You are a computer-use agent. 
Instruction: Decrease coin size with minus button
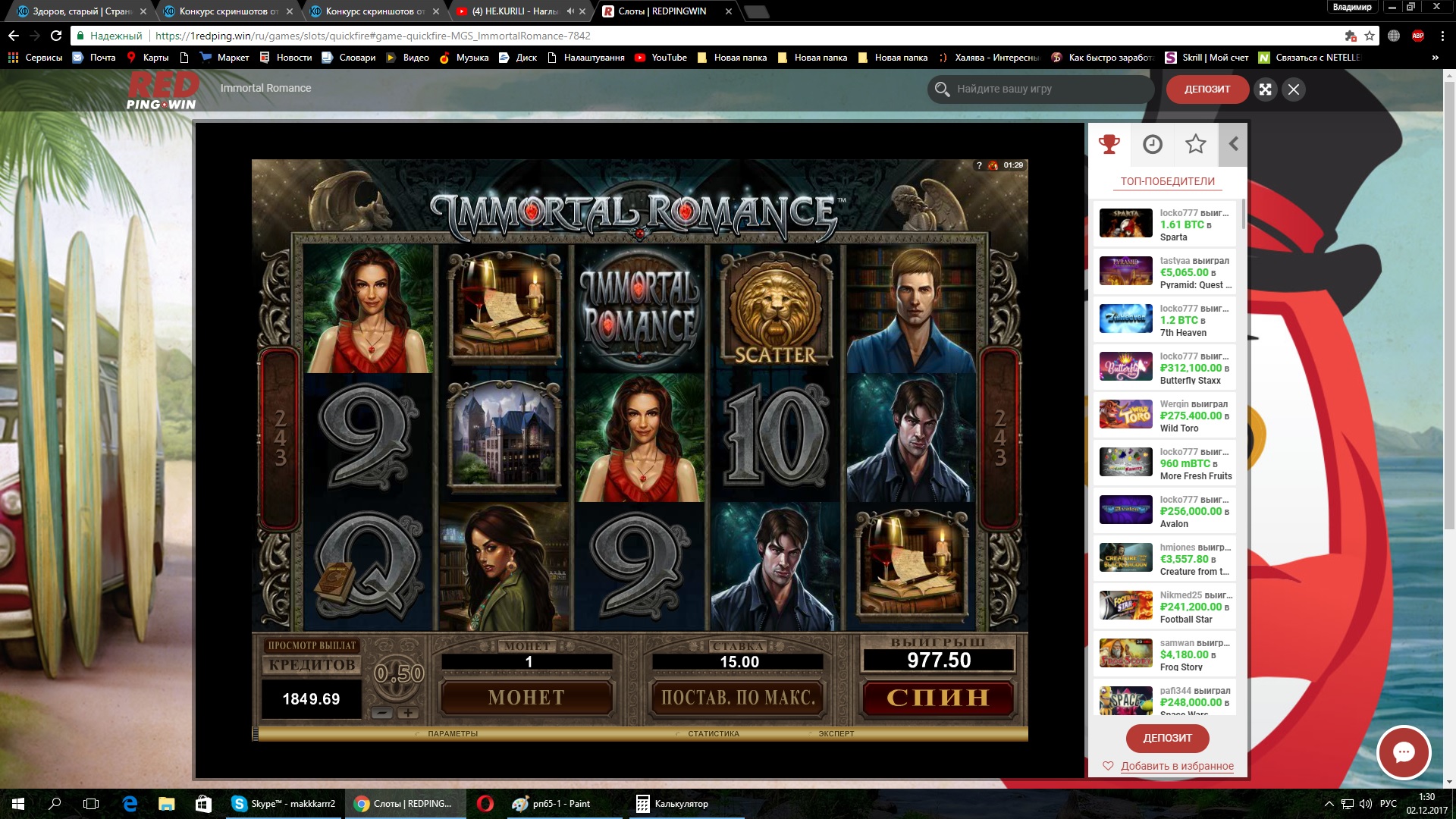pos(383,713)
